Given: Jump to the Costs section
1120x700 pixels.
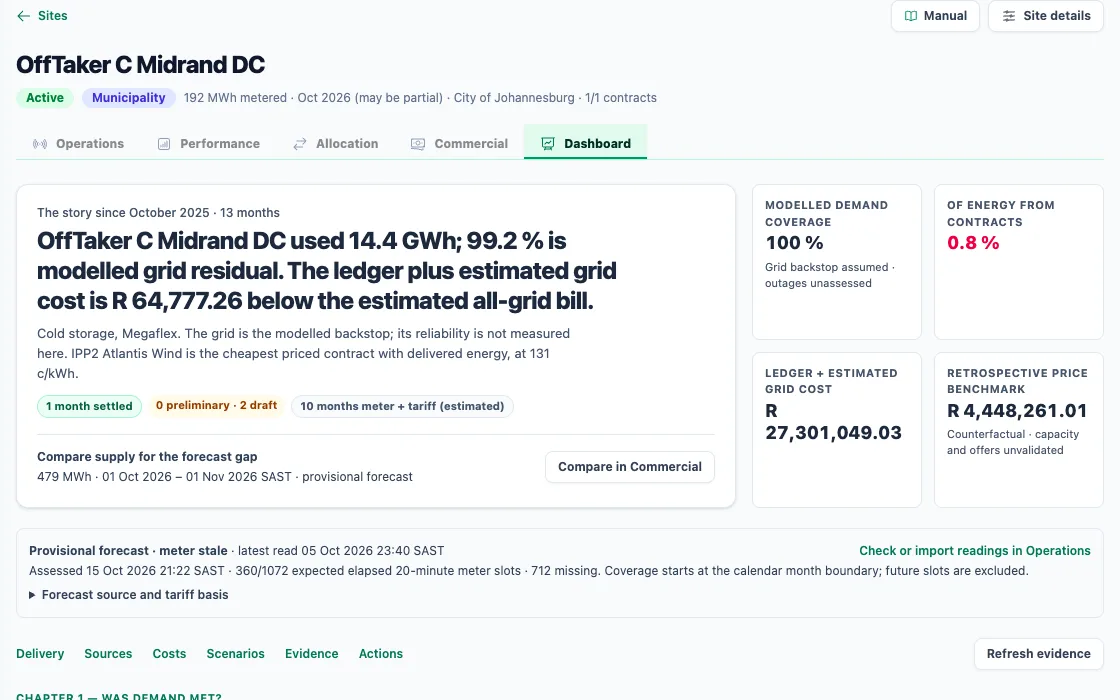Looking at the screenshot, I should [169, 654].
